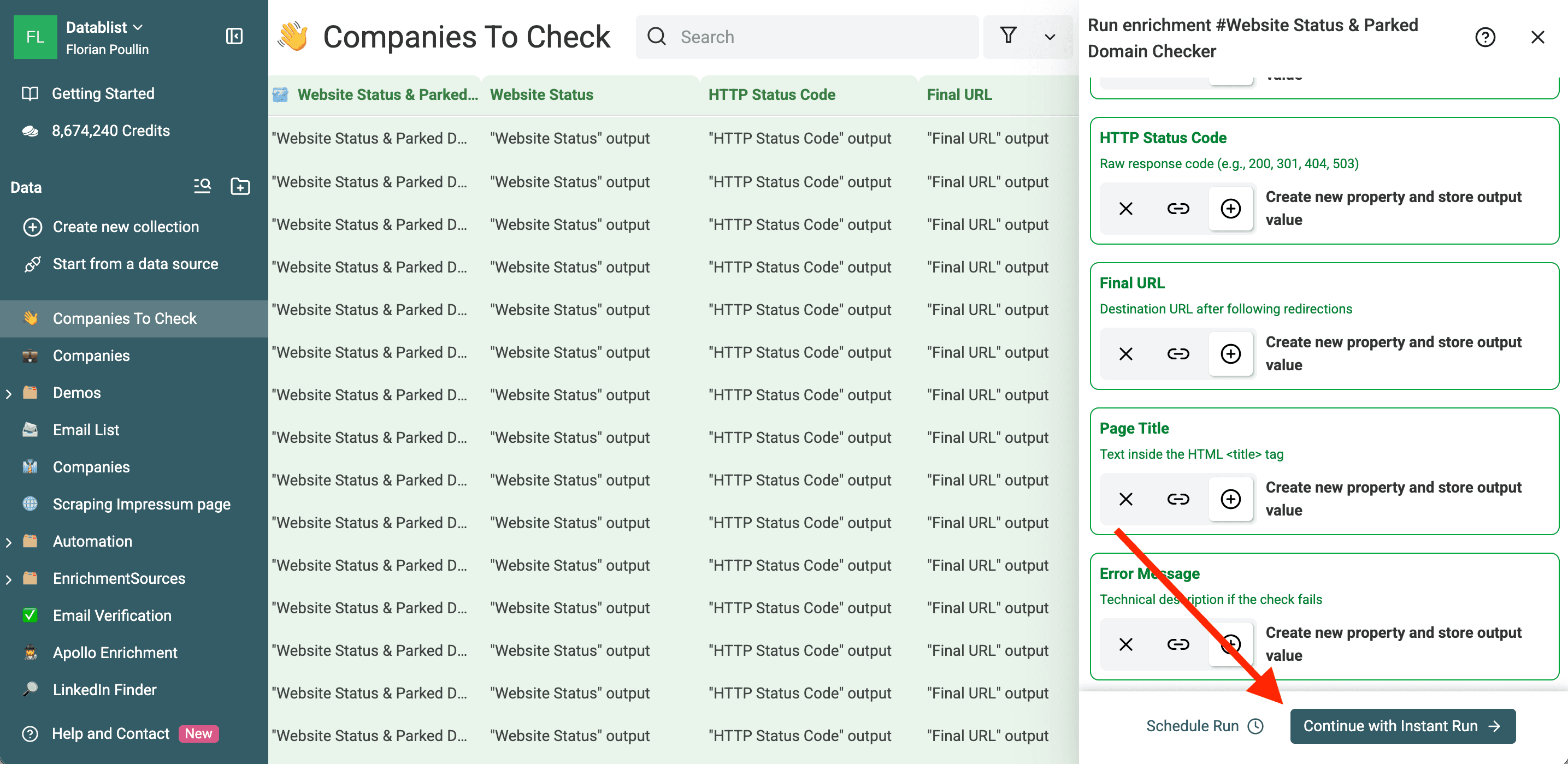Open Scraping Impressum page collection
This screenshot has height=764, width=1568.
141,504
